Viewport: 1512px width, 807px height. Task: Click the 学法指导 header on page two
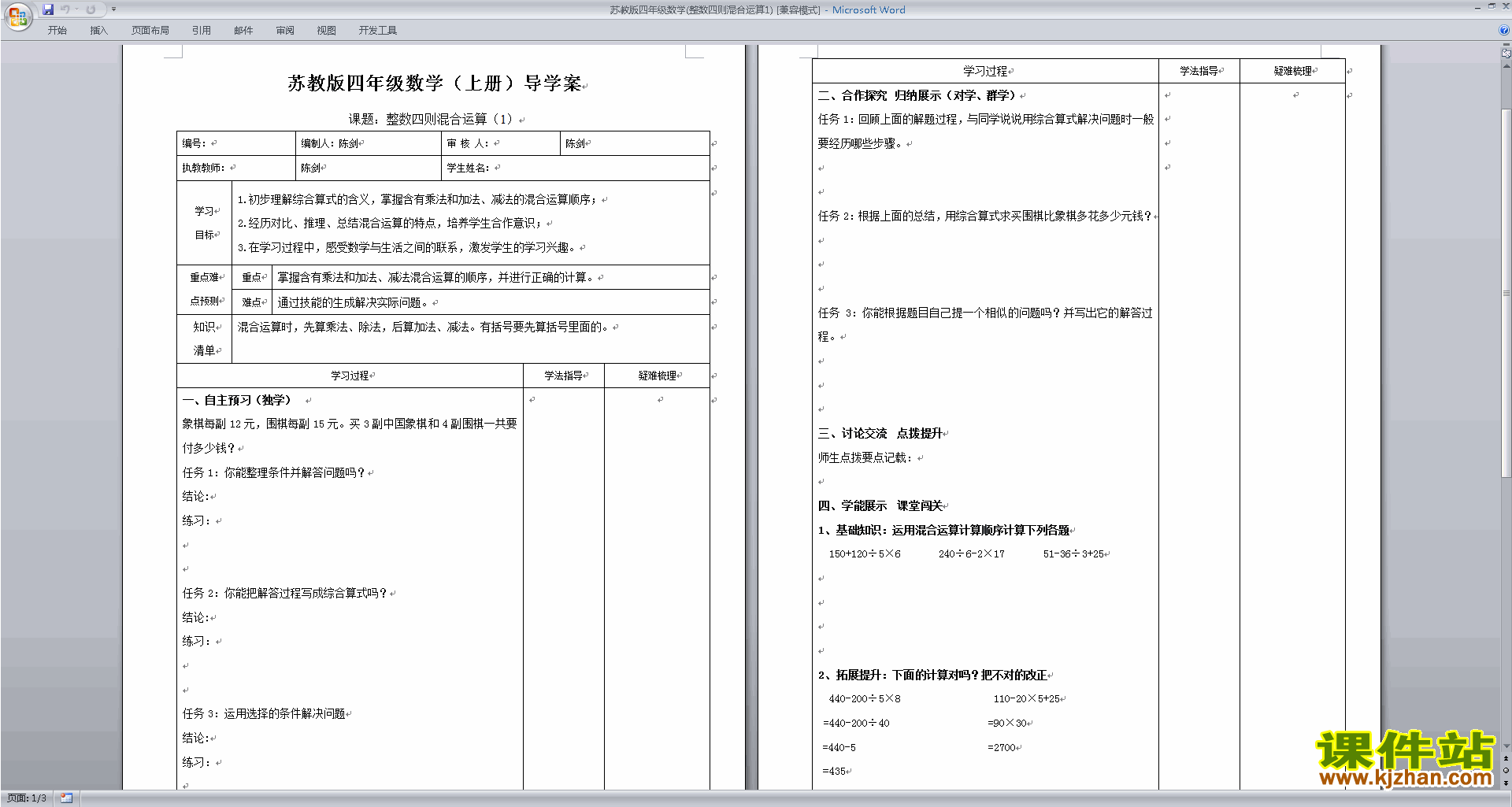pyautogui.click(x=1199, y=72)
